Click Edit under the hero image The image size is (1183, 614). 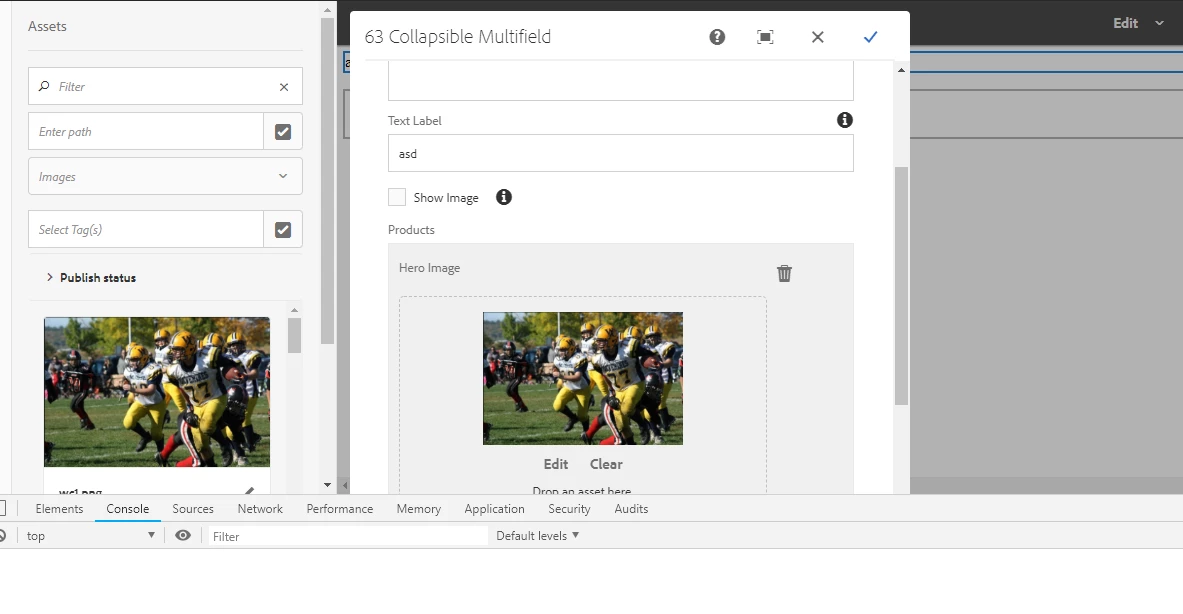coord(556,464)
